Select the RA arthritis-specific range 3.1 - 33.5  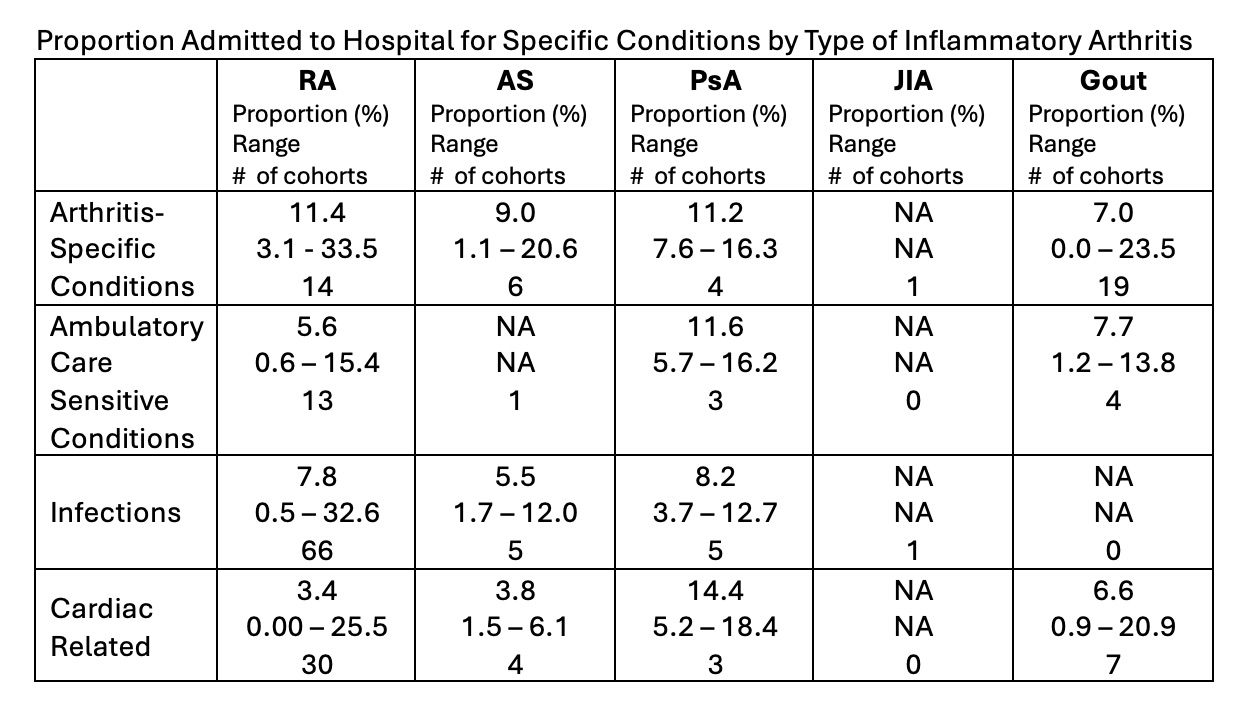pyautogui.click(x=317, y=249)
